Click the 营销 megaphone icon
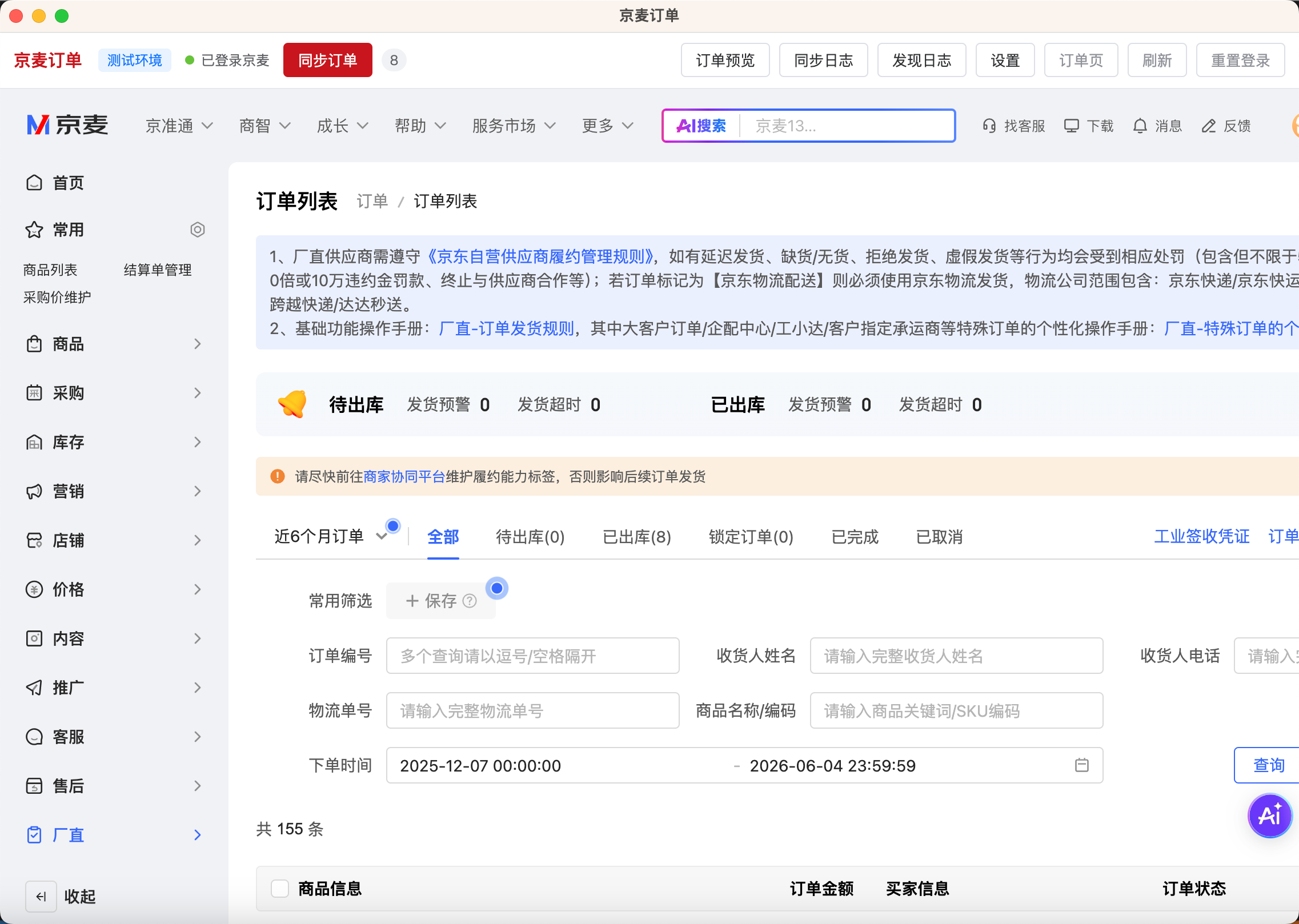 [34, 491]
